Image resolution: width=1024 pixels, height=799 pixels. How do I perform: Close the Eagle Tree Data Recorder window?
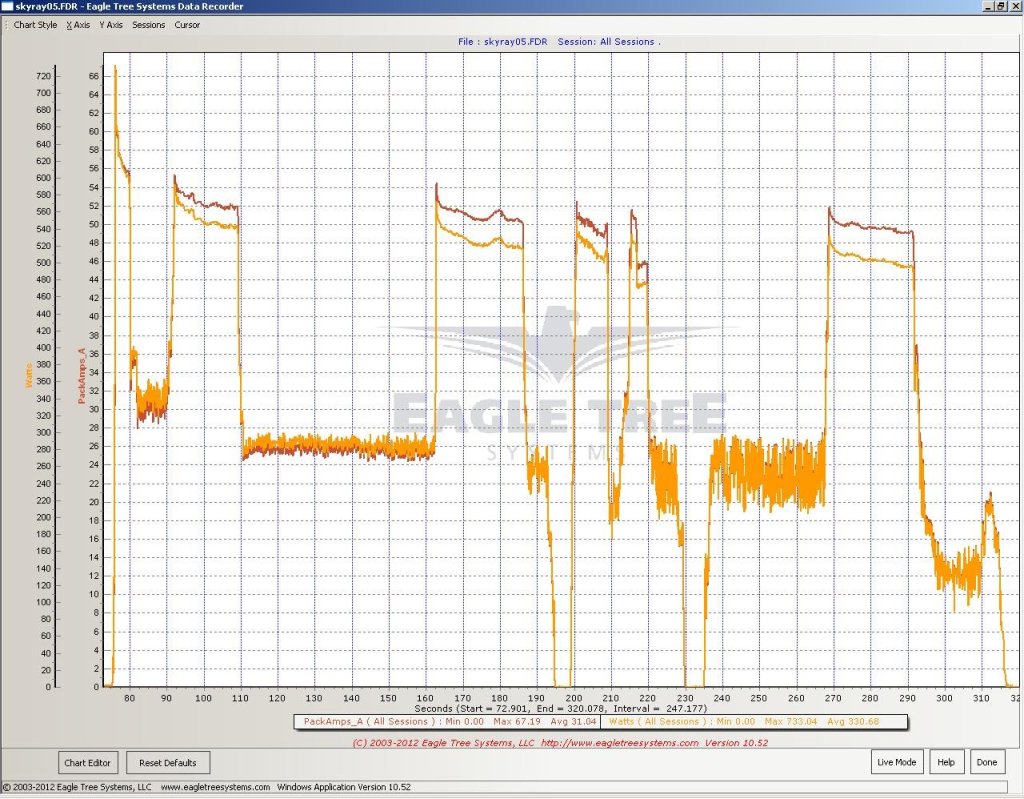1014,6
